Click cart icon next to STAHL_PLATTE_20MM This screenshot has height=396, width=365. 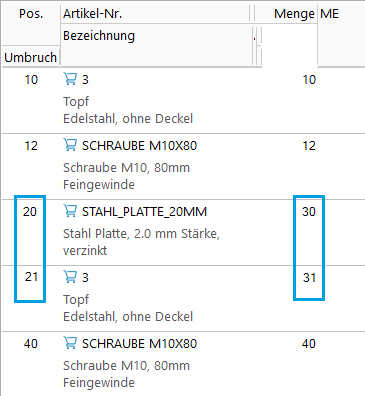click(70, 211)
